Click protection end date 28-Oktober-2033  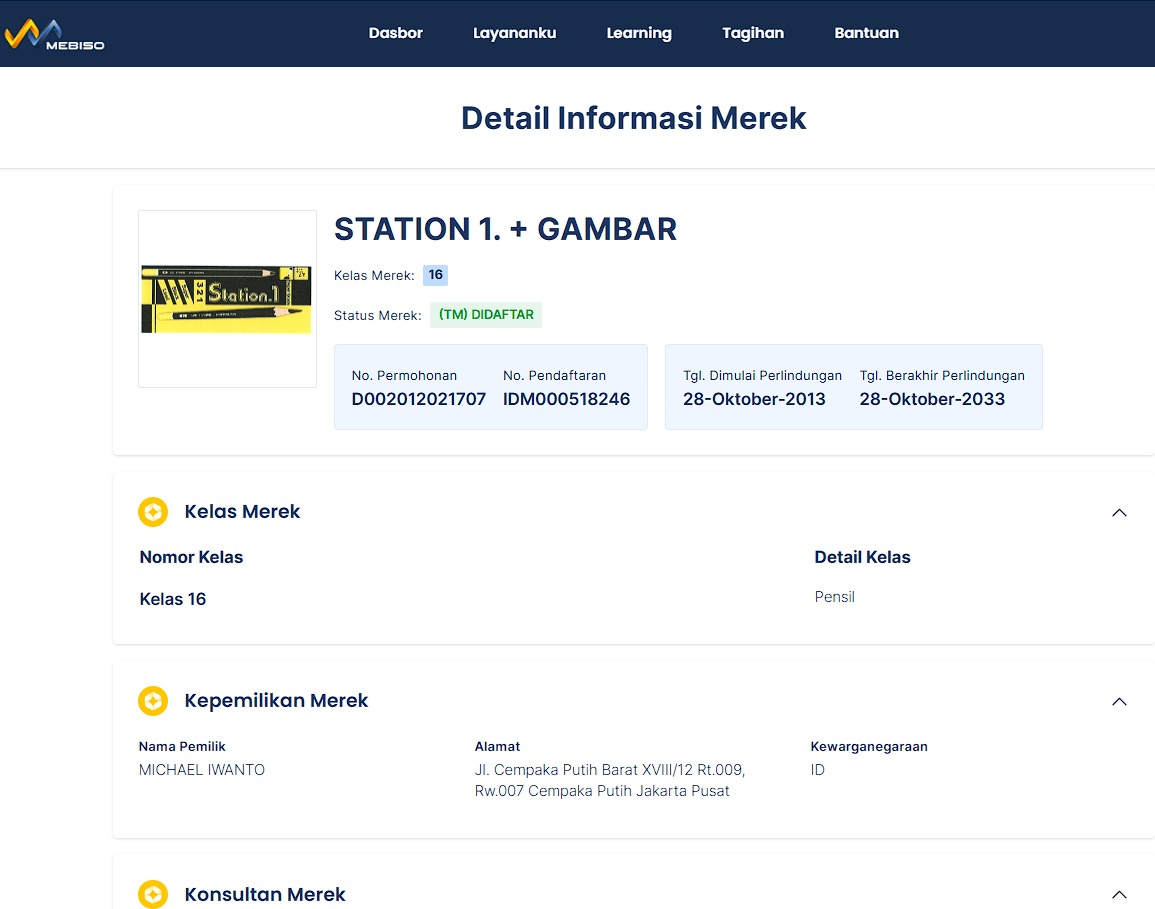tap(932, 399)
